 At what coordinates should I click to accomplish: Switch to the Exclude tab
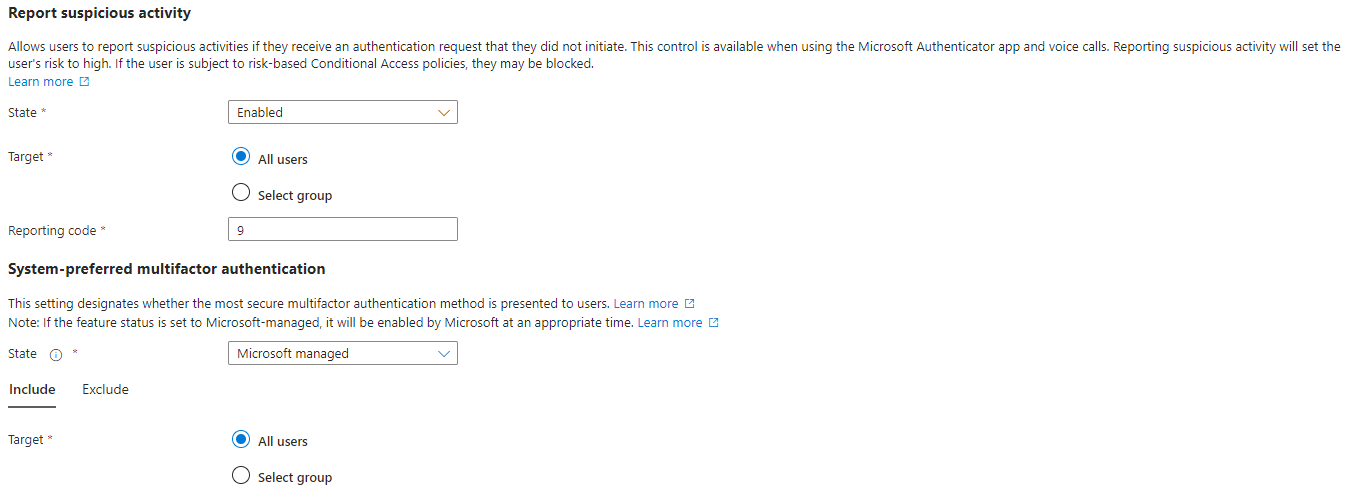(x=105, y=389)
